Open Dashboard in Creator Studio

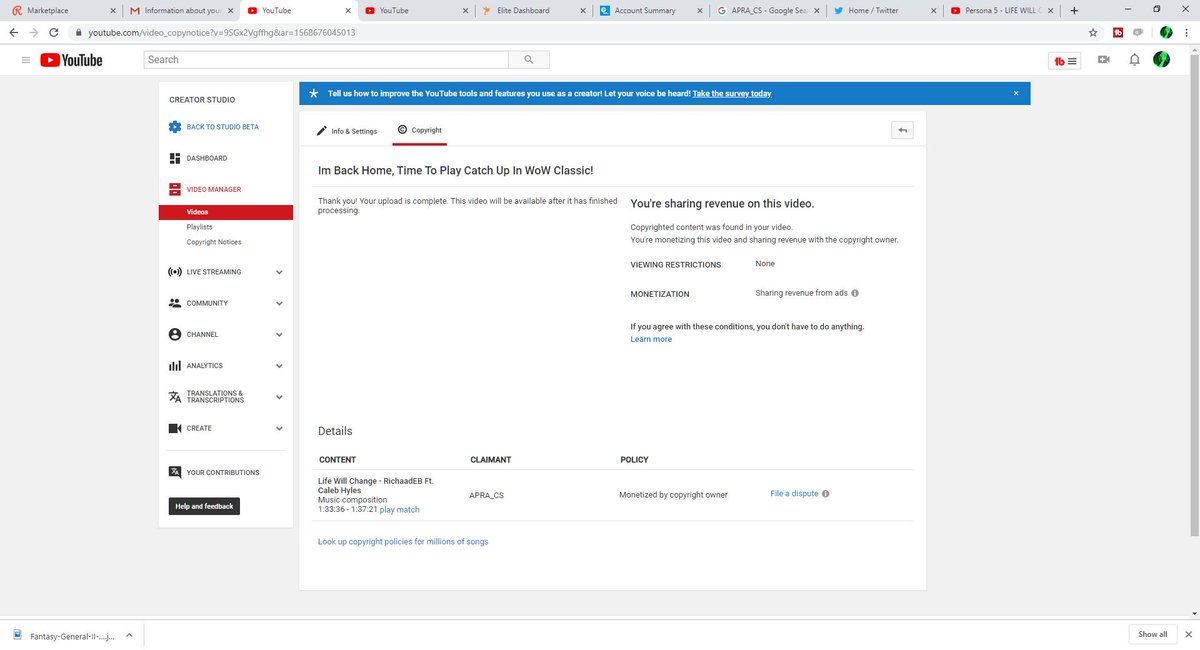pyautogui.click(x=198, y=158)
